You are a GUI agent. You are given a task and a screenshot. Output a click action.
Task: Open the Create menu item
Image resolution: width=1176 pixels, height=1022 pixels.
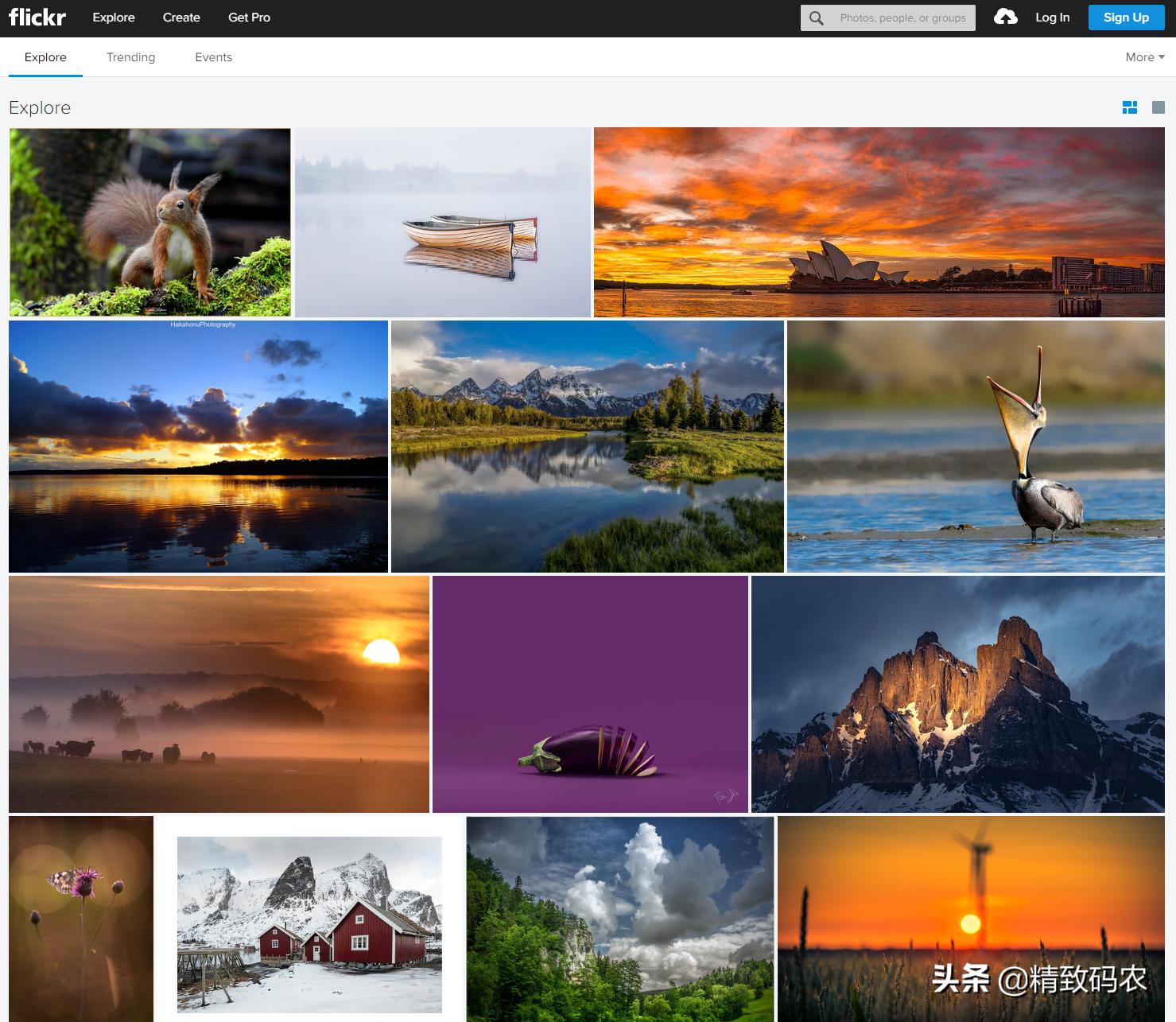pyautogui.click(x=181, y=17)
